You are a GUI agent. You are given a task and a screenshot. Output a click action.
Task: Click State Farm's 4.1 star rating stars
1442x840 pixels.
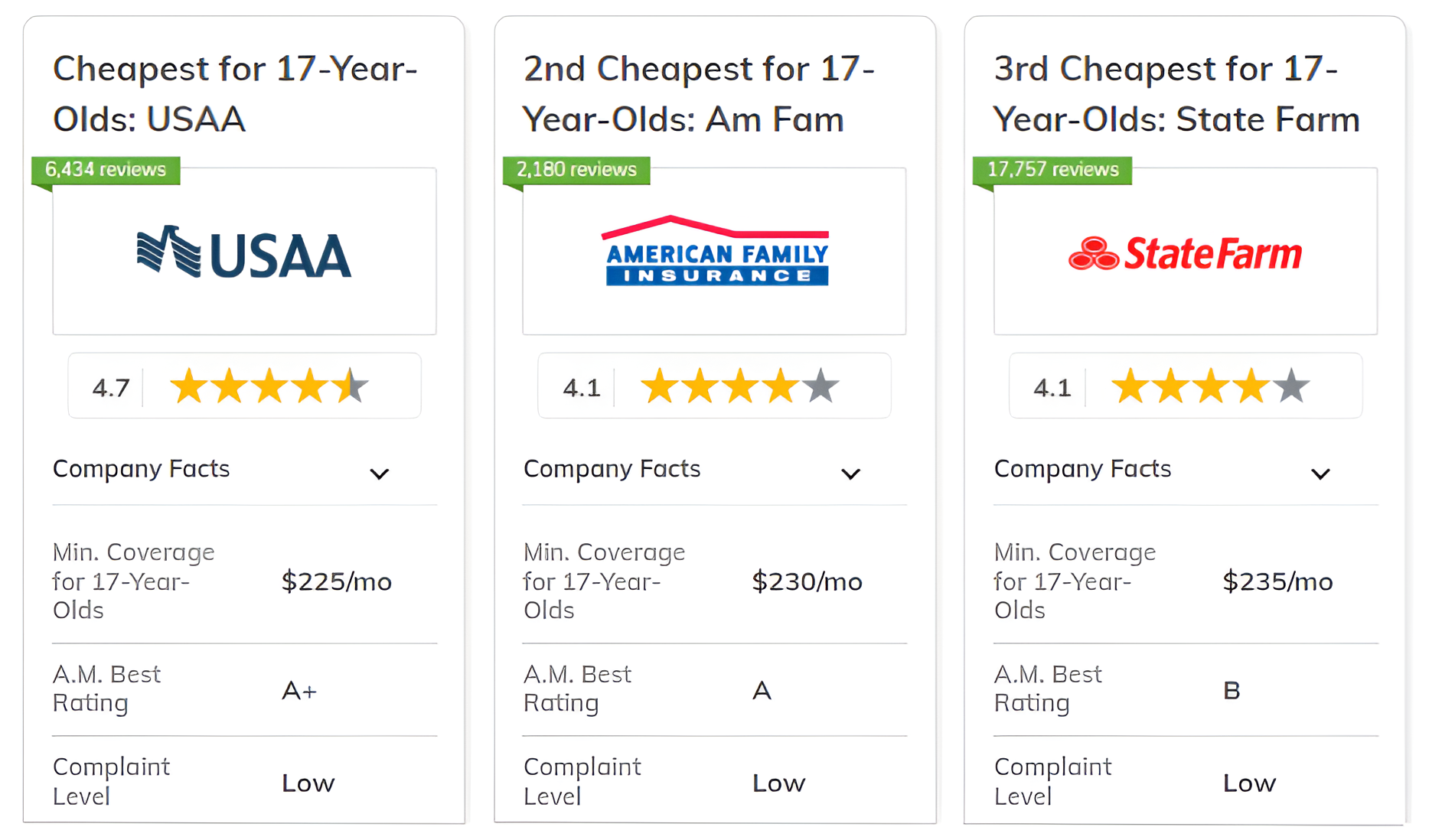point(1209,386)
